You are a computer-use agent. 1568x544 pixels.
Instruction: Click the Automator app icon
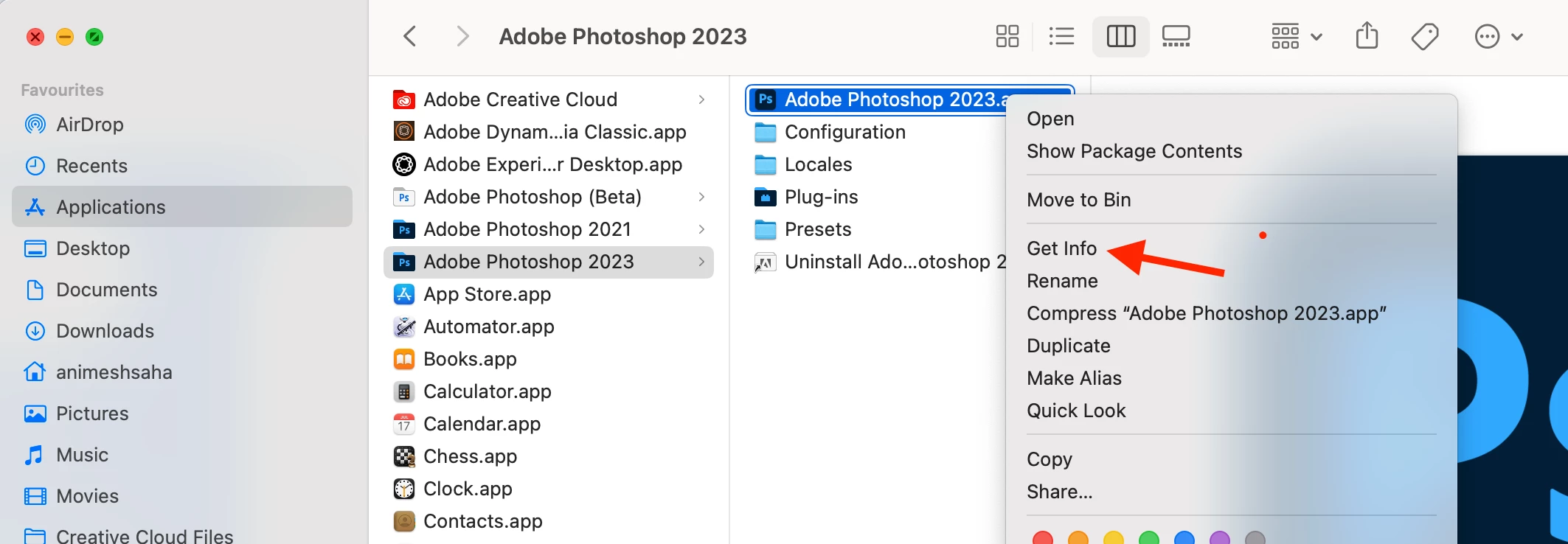pyautogui.click(x=404, y=327)
